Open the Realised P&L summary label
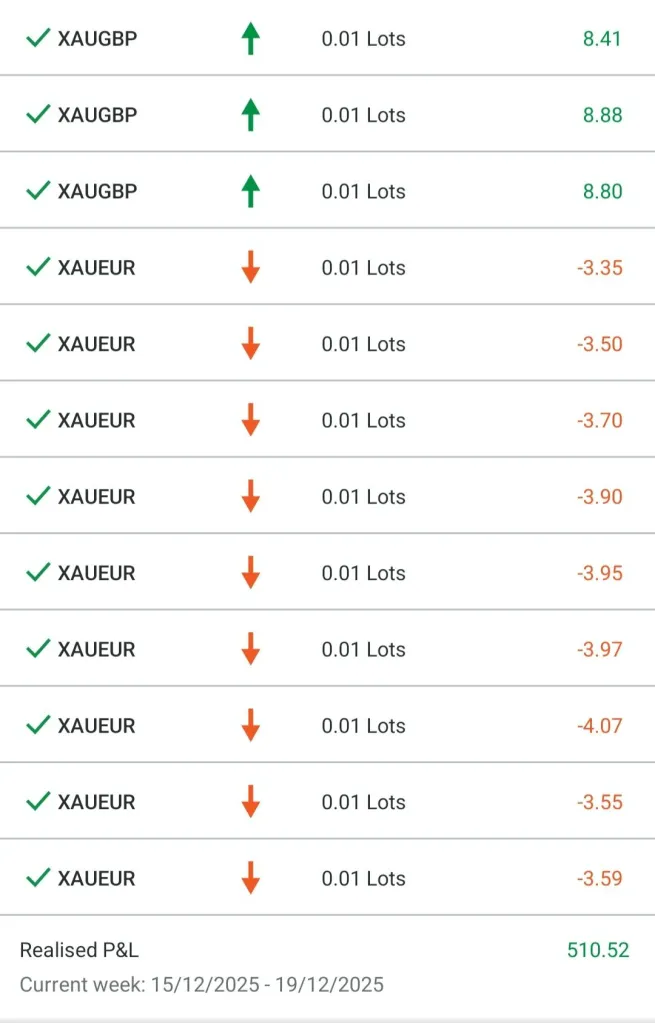655x1023 pixels. point(79,950)
